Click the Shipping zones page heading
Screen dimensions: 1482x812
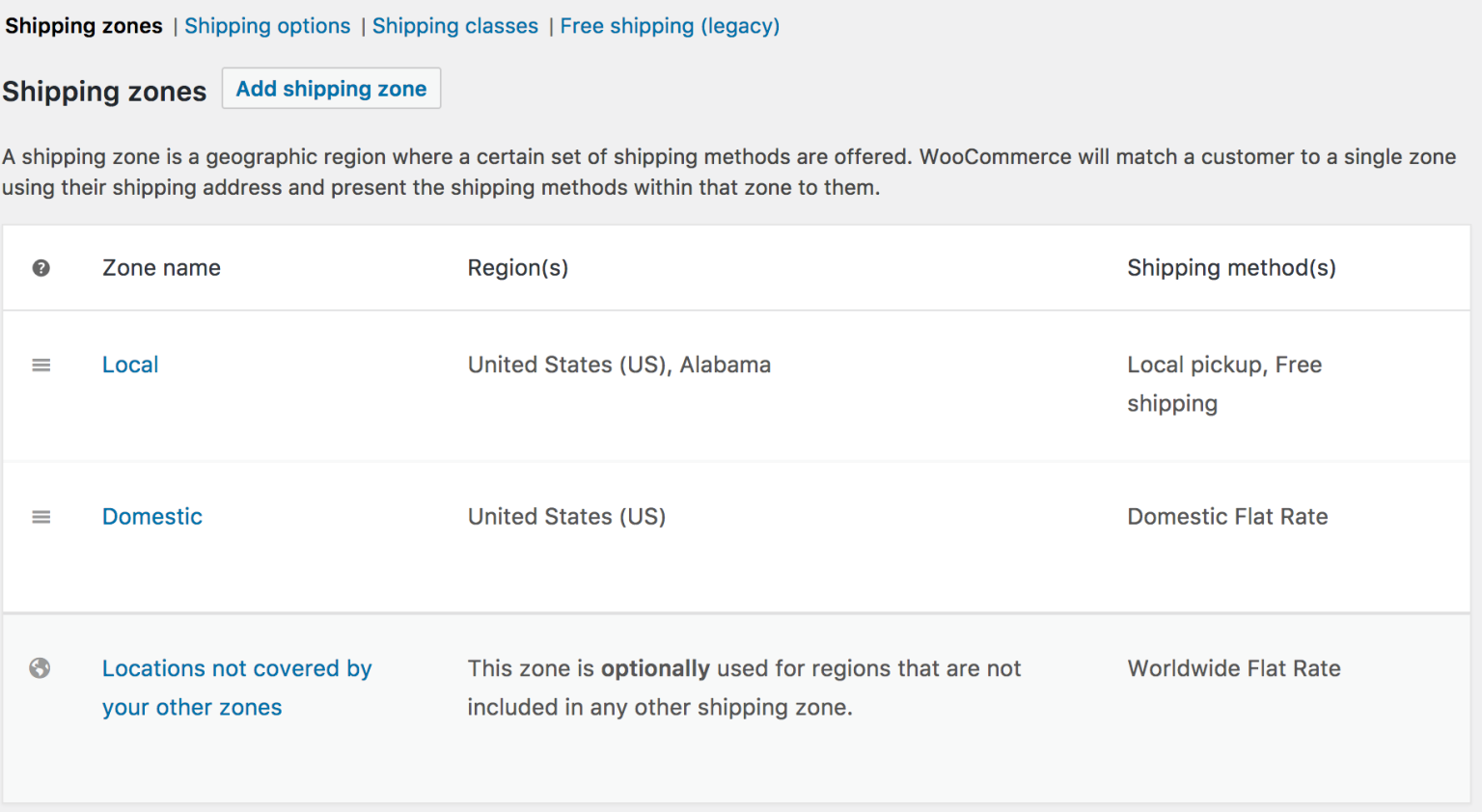click(x=104, y=92)
